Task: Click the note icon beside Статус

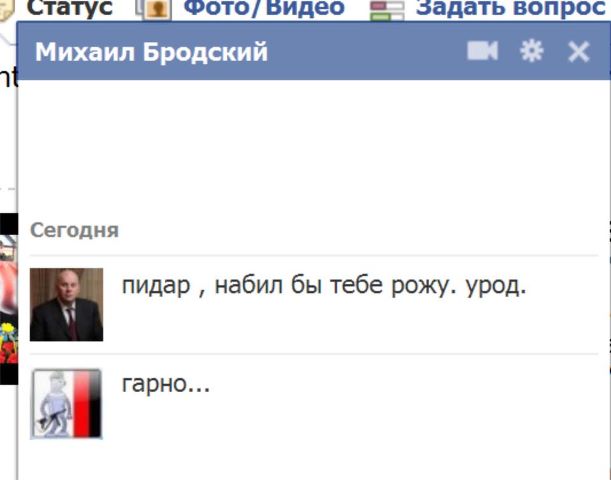Action: (7, 10)
